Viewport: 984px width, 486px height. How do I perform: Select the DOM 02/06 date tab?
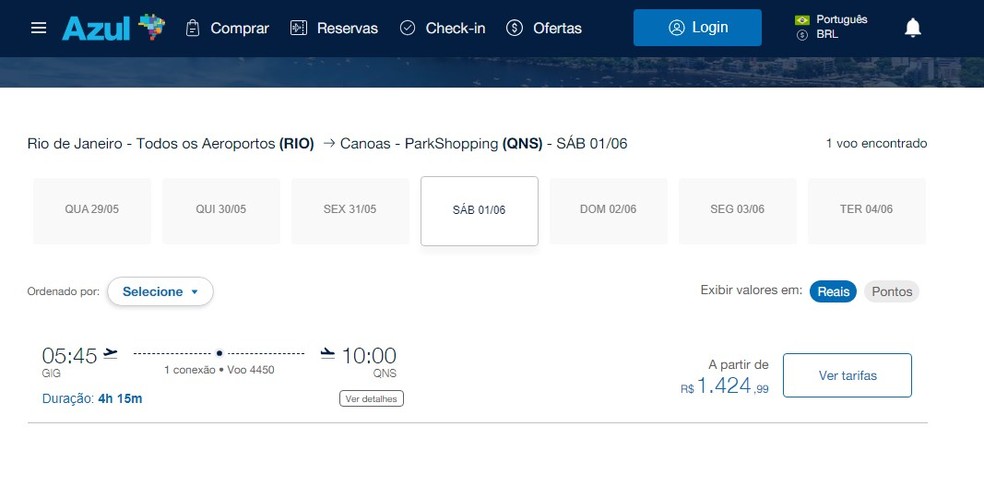pyautogui.click(x=608, y=210)
